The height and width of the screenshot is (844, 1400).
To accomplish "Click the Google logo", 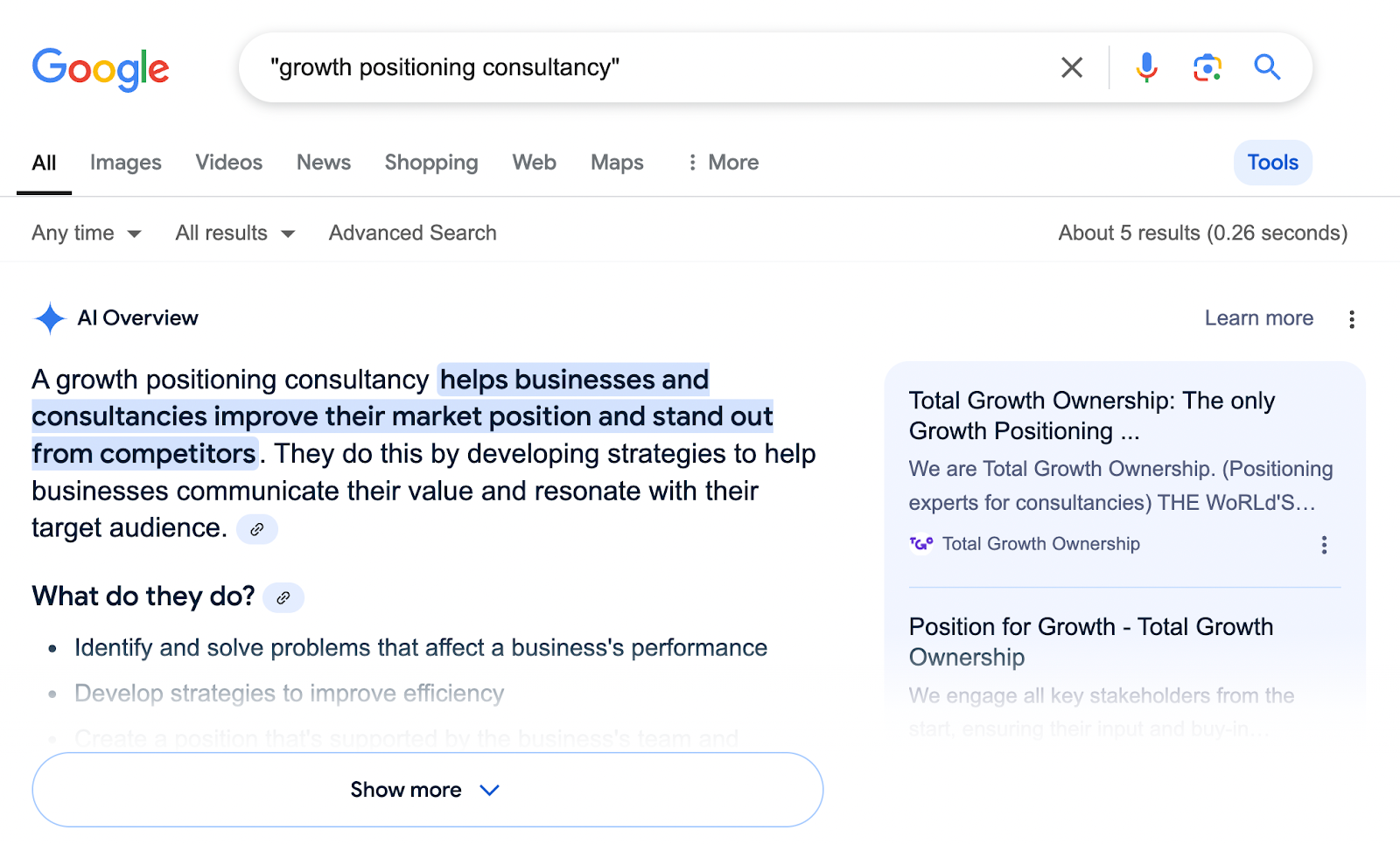I will tap(101, 69).
